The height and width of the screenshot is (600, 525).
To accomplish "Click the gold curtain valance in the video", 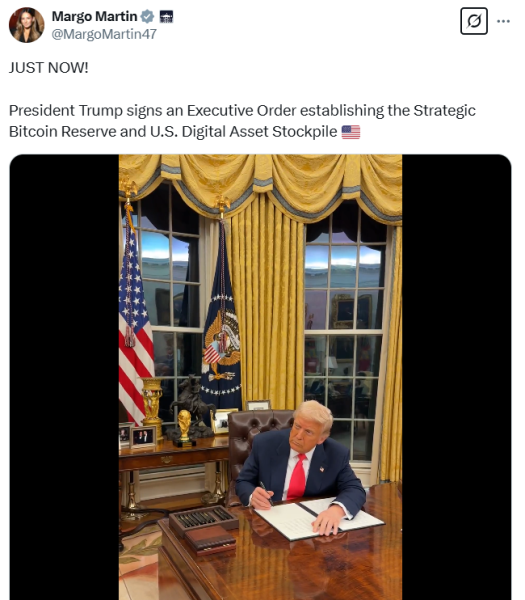I will tap(260, 184).
